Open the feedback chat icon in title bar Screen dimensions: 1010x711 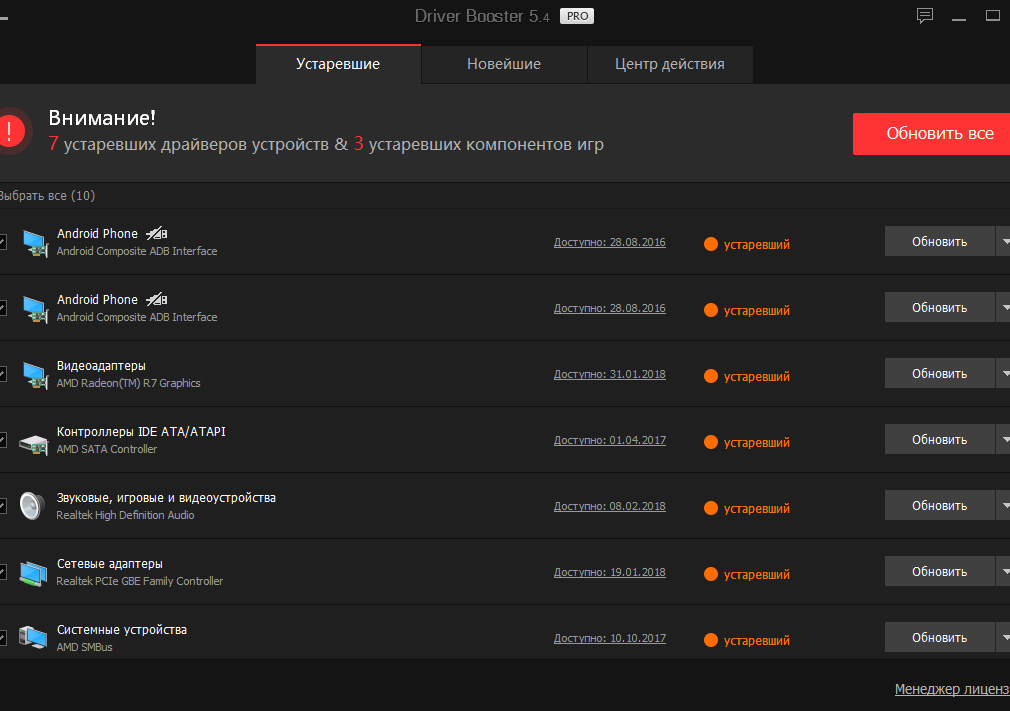coord(925,16)
